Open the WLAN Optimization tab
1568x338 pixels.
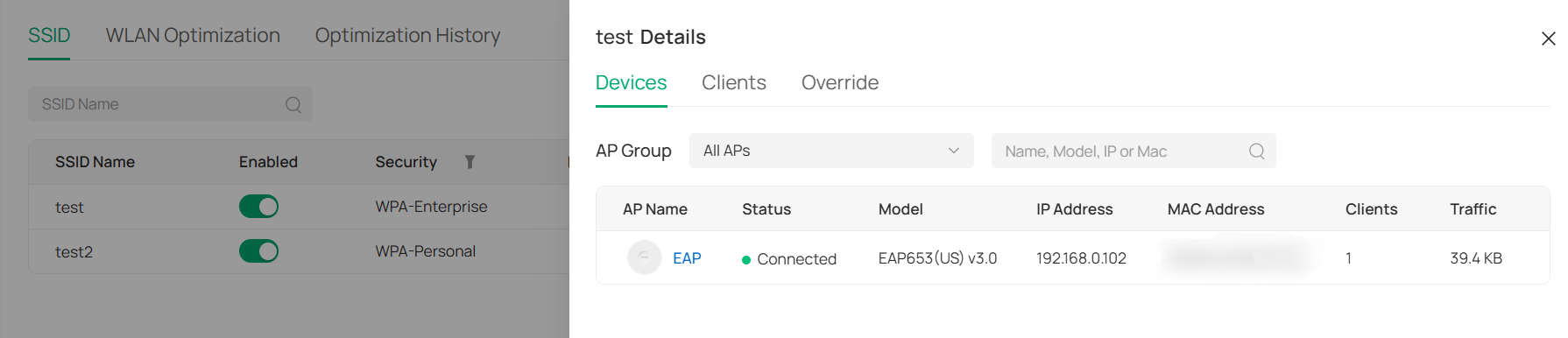click(x=193, y=35)
